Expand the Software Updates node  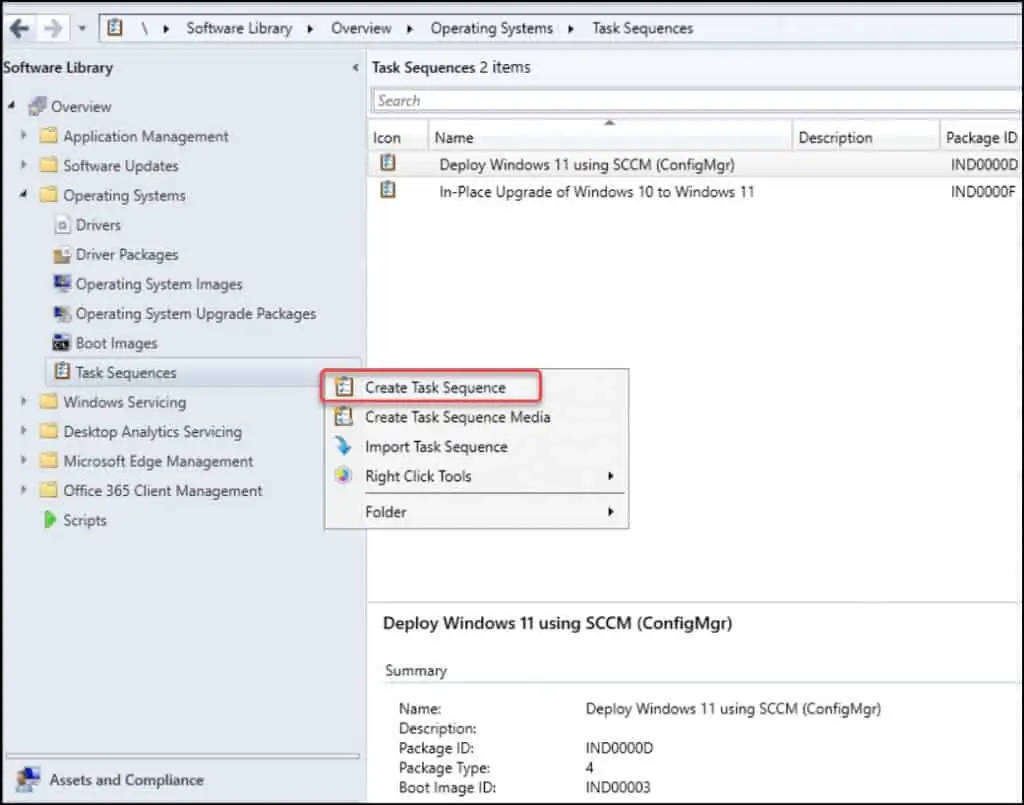(24, 165)
